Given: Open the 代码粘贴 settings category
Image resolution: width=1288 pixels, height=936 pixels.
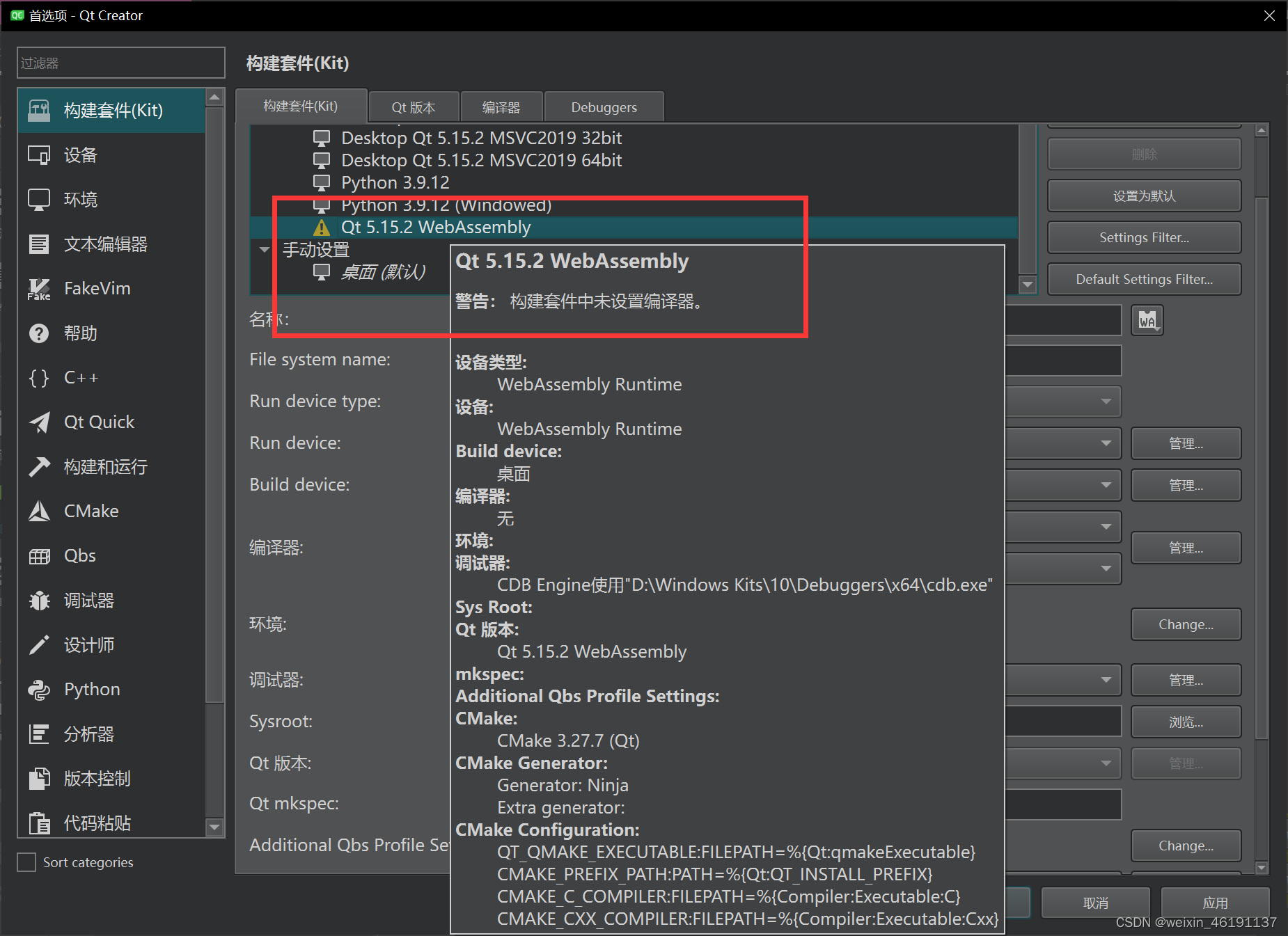Looking at the screenshot, I should pyautogui.click(x=111, y=822).
